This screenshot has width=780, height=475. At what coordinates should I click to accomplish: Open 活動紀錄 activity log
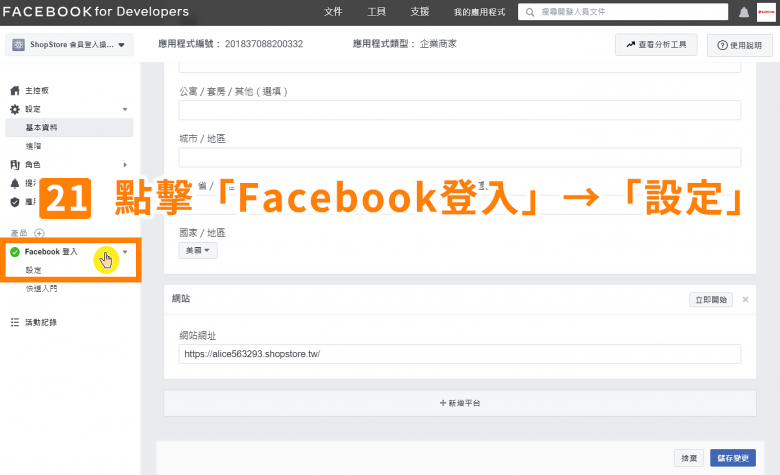click(41, 322)
